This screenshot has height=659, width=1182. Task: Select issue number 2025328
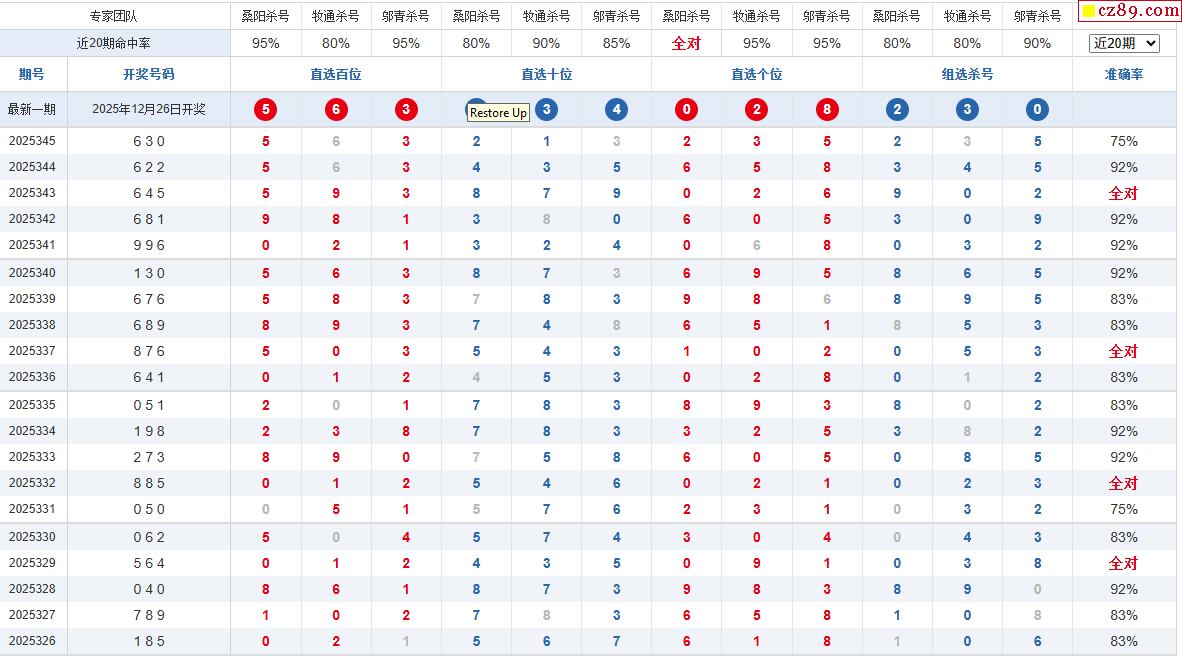coord(32,589)
